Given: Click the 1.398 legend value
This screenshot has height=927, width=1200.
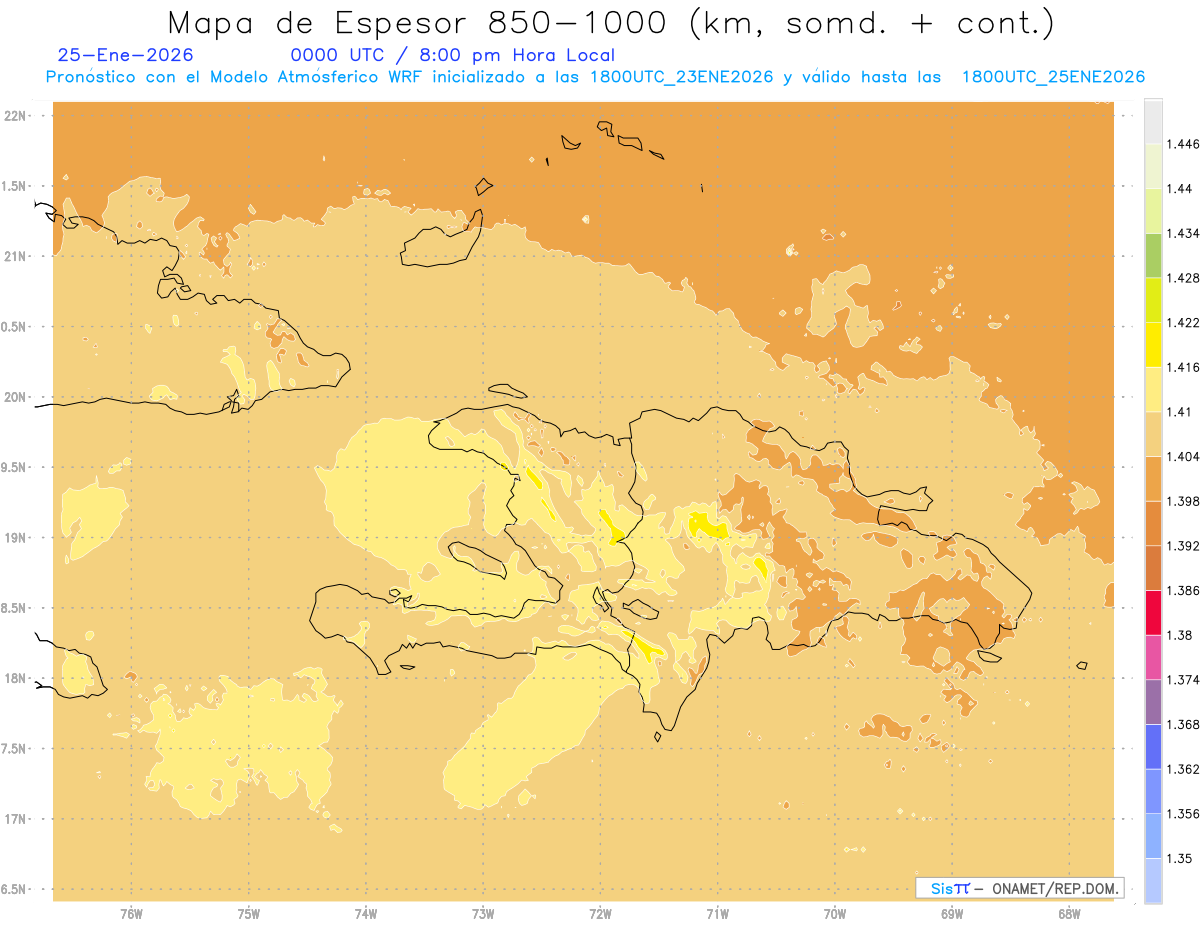Looking at the screenshot, I should tap(1181, 501).
